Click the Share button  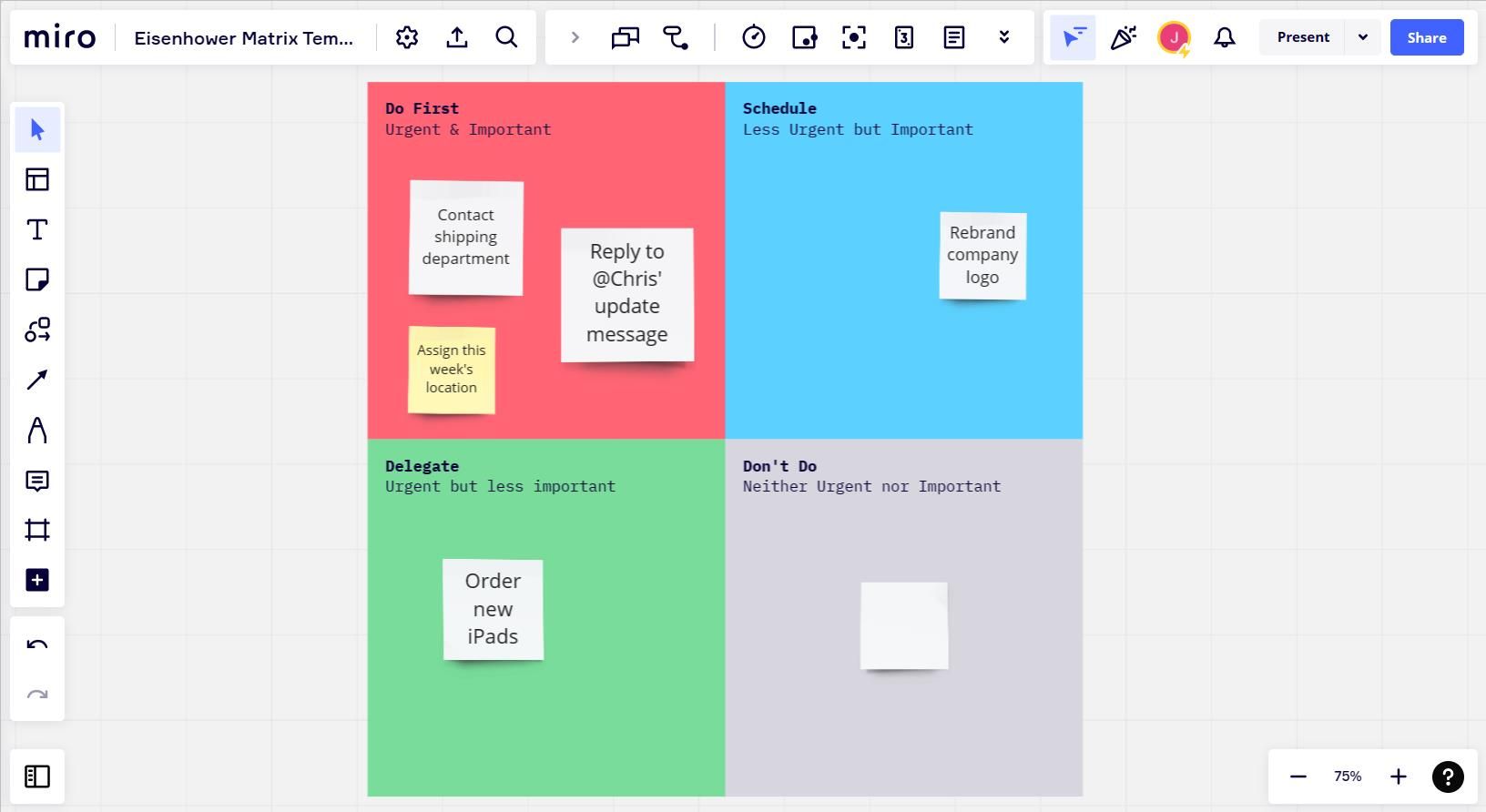coord(1427,37)
